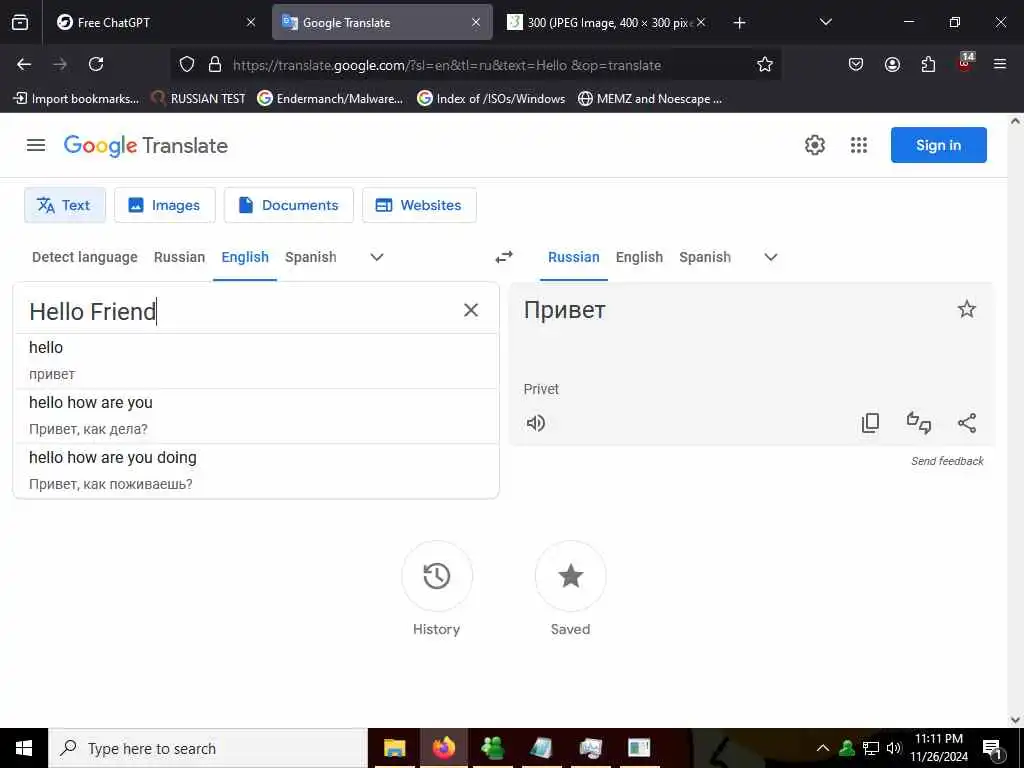Open Google Translate settings gear
1024x768 pixels.
814,145
